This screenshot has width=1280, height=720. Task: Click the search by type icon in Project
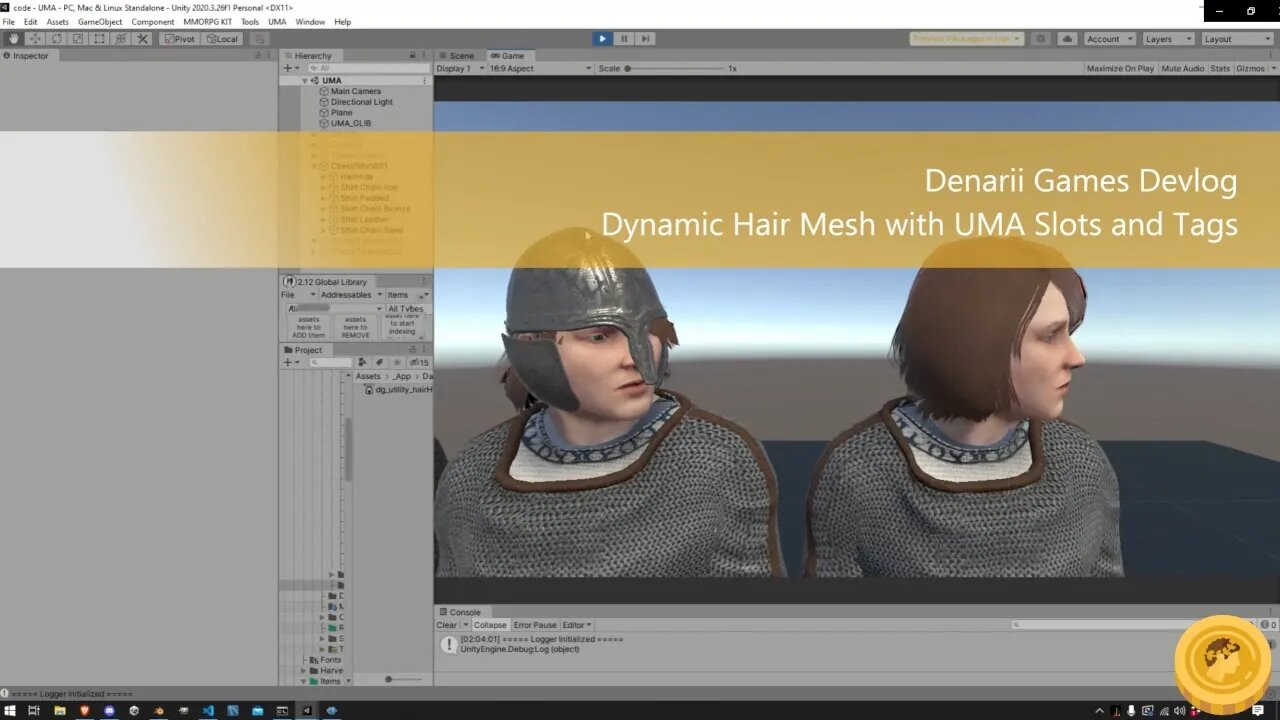[x=363, y=362]
